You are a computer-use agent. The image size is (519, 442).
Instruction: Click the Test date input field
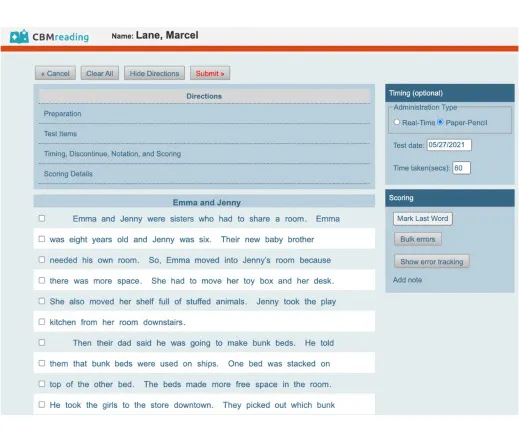tap(449, 145)
